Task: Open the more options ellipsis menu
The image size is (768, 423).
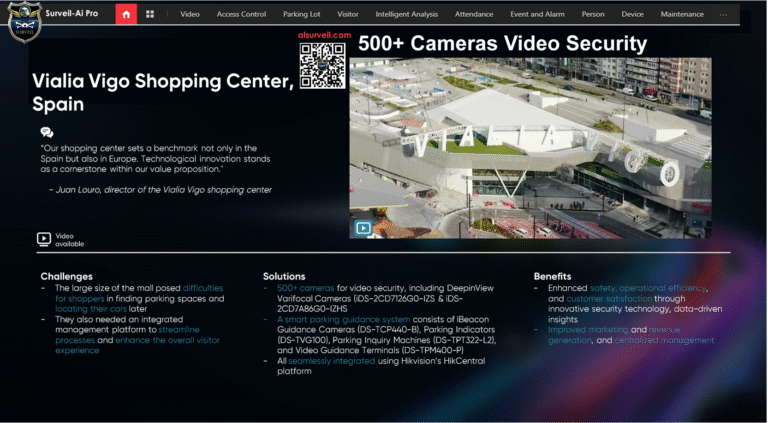Action: [723, 14]
